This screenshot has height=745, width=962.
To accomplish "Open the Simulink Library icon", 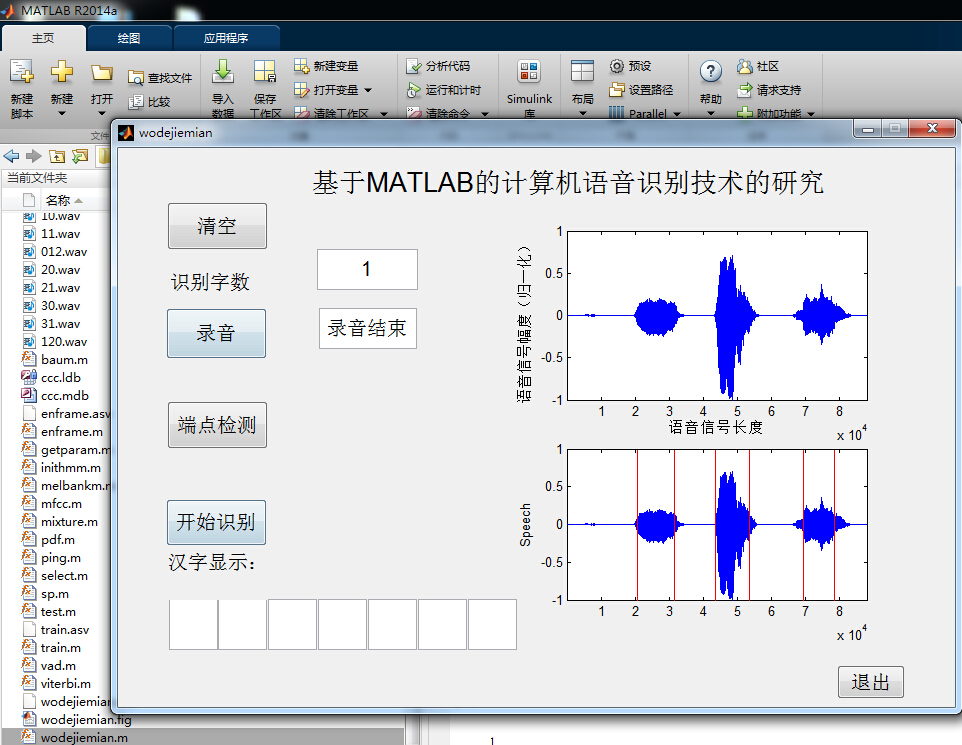I will (x=529, y=72).
